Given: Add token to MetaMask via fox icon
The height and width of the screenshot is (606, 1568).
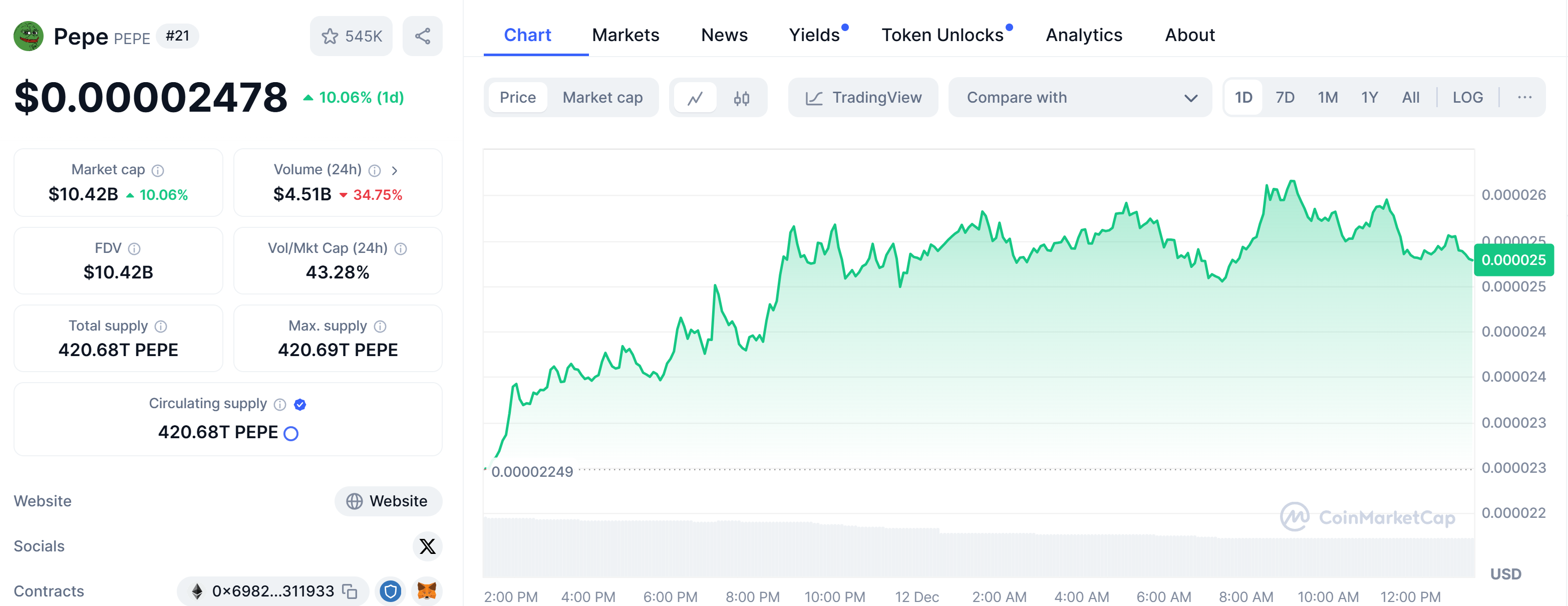Looking at the screenshot, I should click(x=427, y=591).
